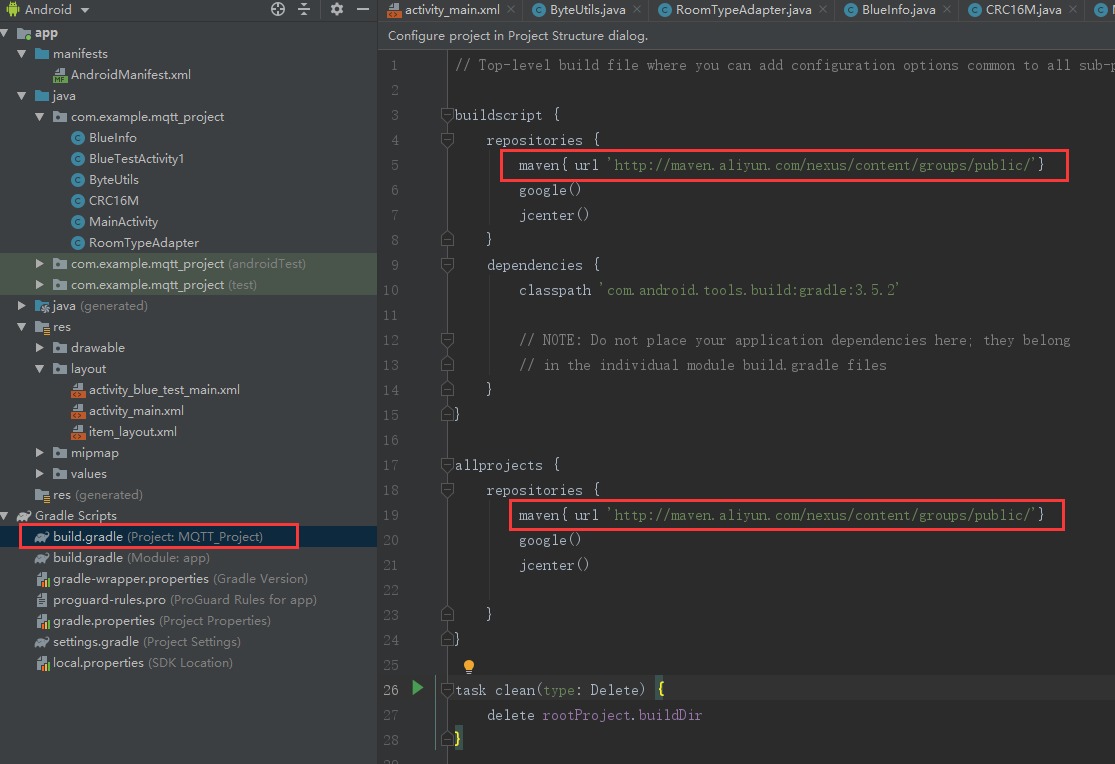This screenshot has height=764, width=1115.
Task: Open the CRC16M class
Action: coord(113,201)
